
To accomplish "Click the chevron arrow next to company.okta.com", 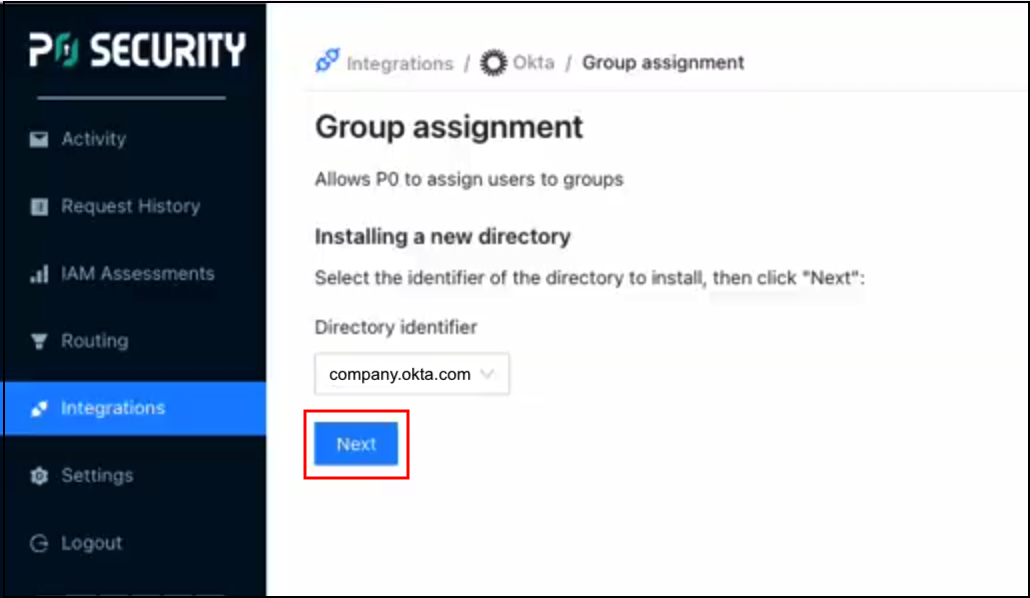I will point(488,374).
